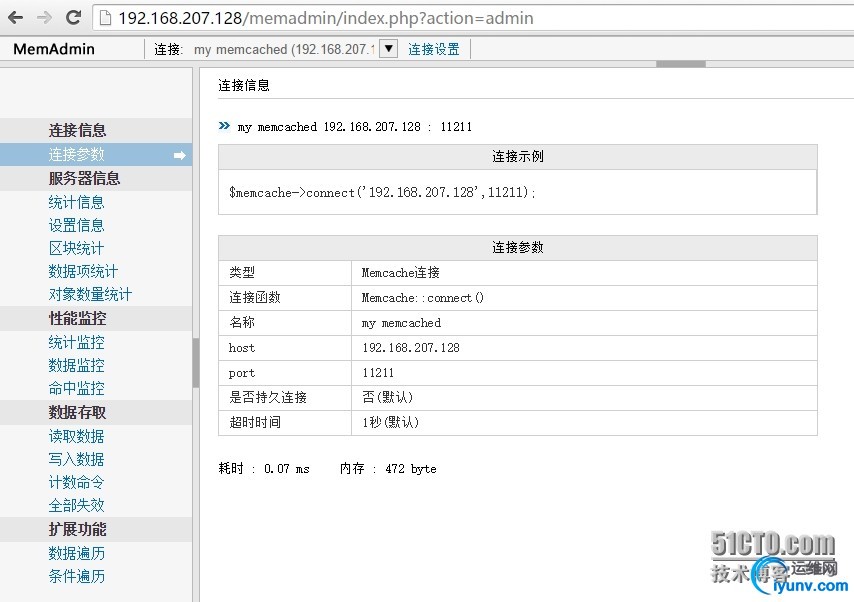Open 数据项统计 in the sidebar
The width and height of the screenshot is (854, 602).
click(83, 271)
